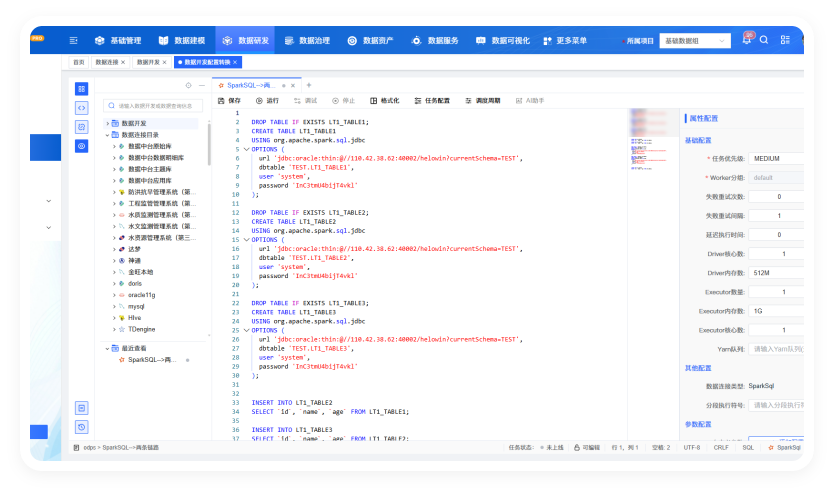Click the panel icon near the rail bottom
Viewport: 834px width, 495px height.
click(81, 408)
